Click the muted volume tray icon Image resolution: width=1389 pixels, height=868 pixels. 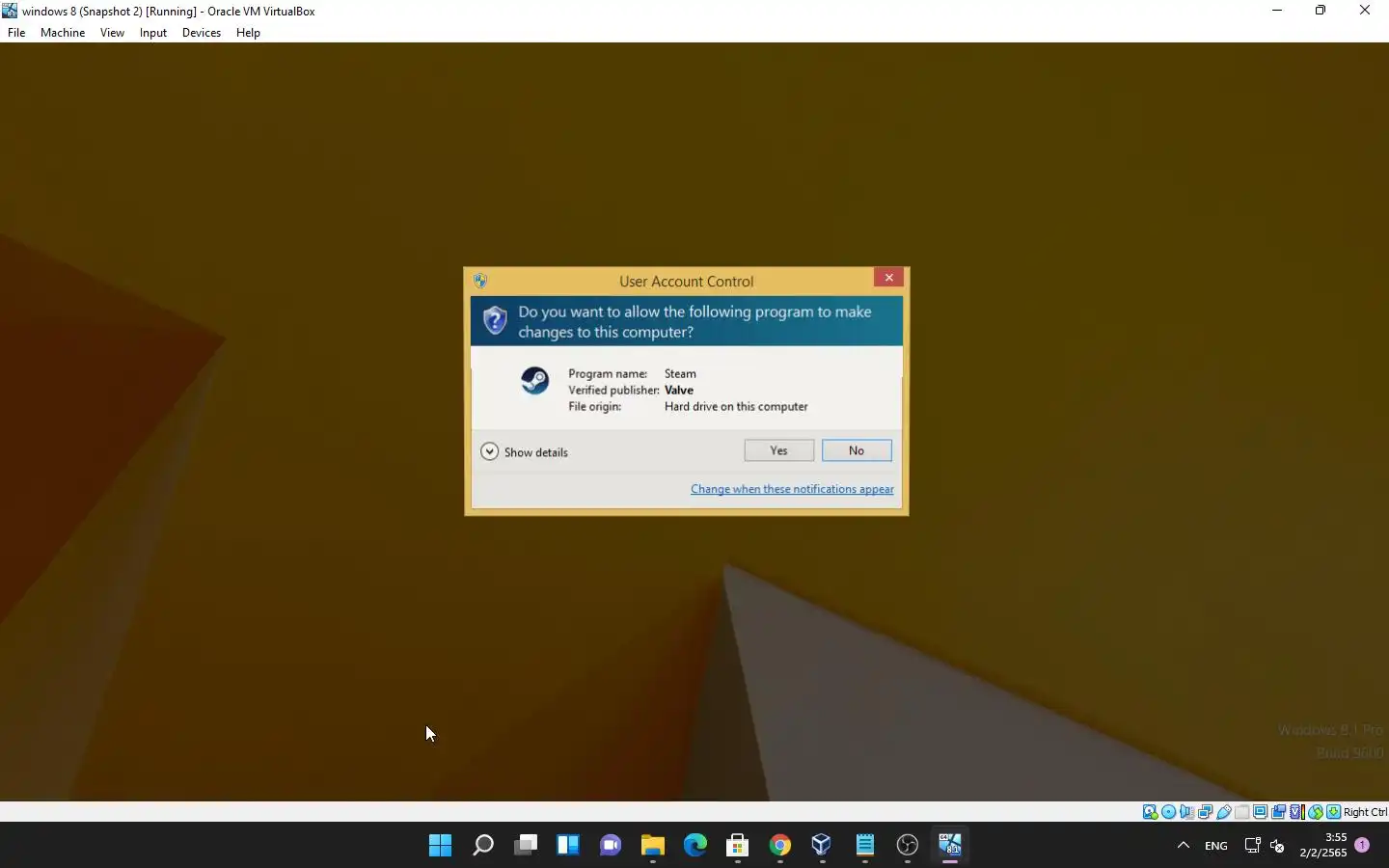click(x=1277, y=846)
